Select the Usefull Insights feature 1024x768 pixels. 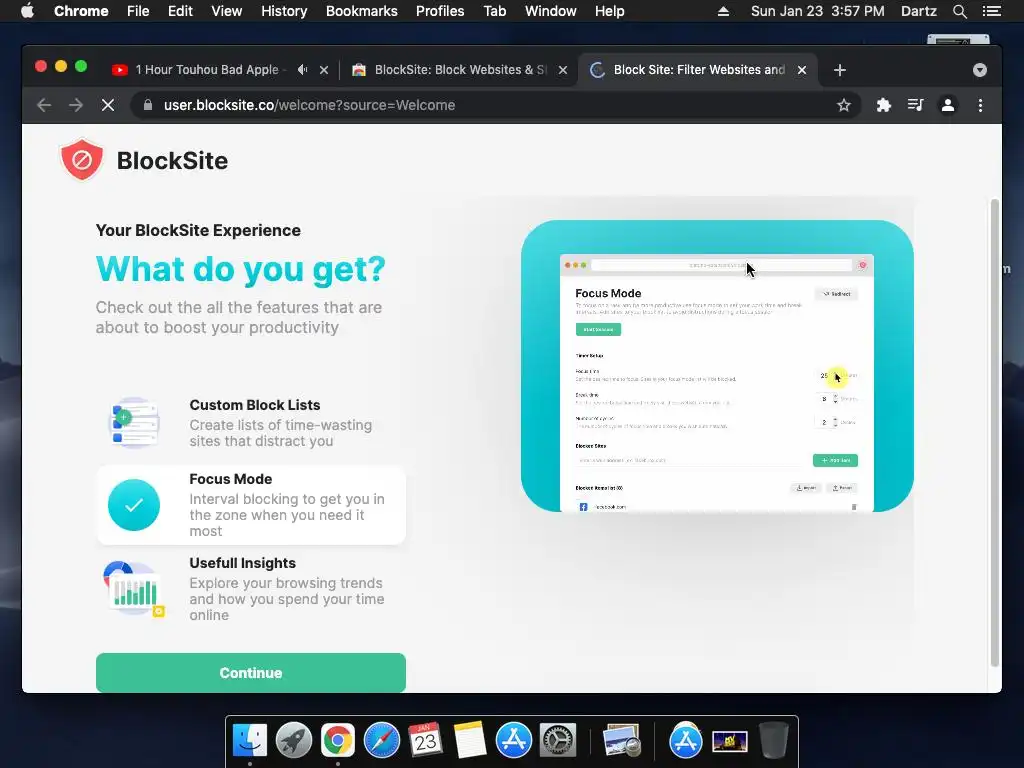coord(251,589)
